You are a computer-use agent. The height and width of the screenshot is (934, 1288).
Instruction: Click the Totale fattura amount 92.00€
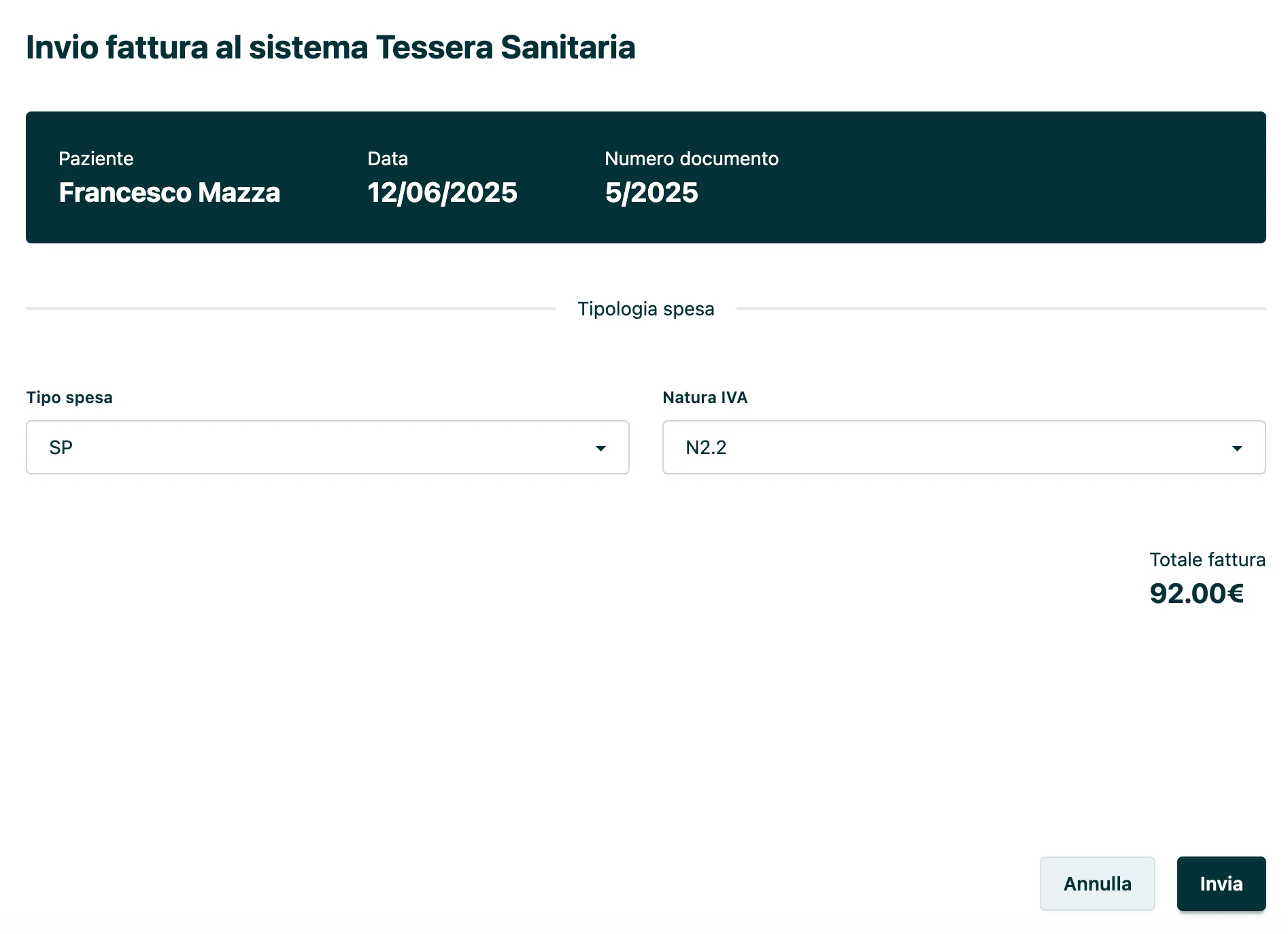coord(1197,592)
